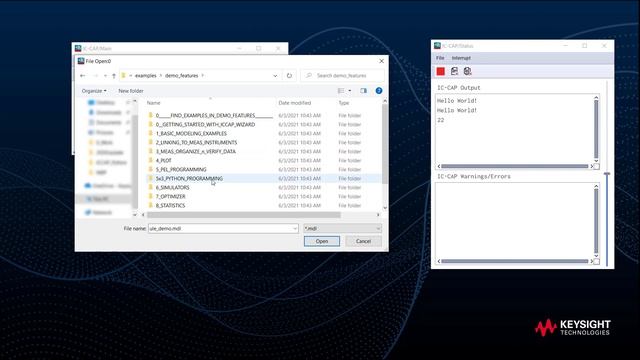Click the folder icon of 8_STATISTICS
640x360 pixels.
150,205
